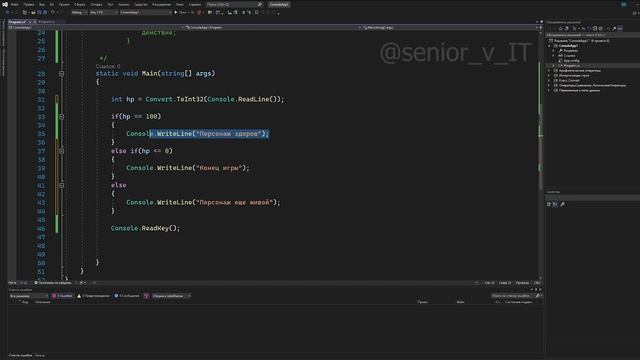
Task: Open the Git menu
Action: click(x=51, y=4)
